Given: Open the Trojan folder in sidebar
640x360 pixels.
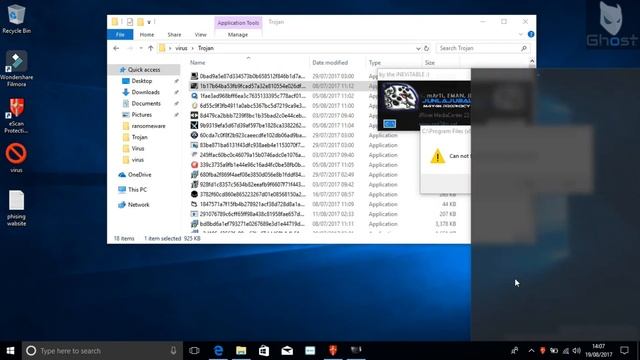Looking at the screenshot, I should [139, 137].
